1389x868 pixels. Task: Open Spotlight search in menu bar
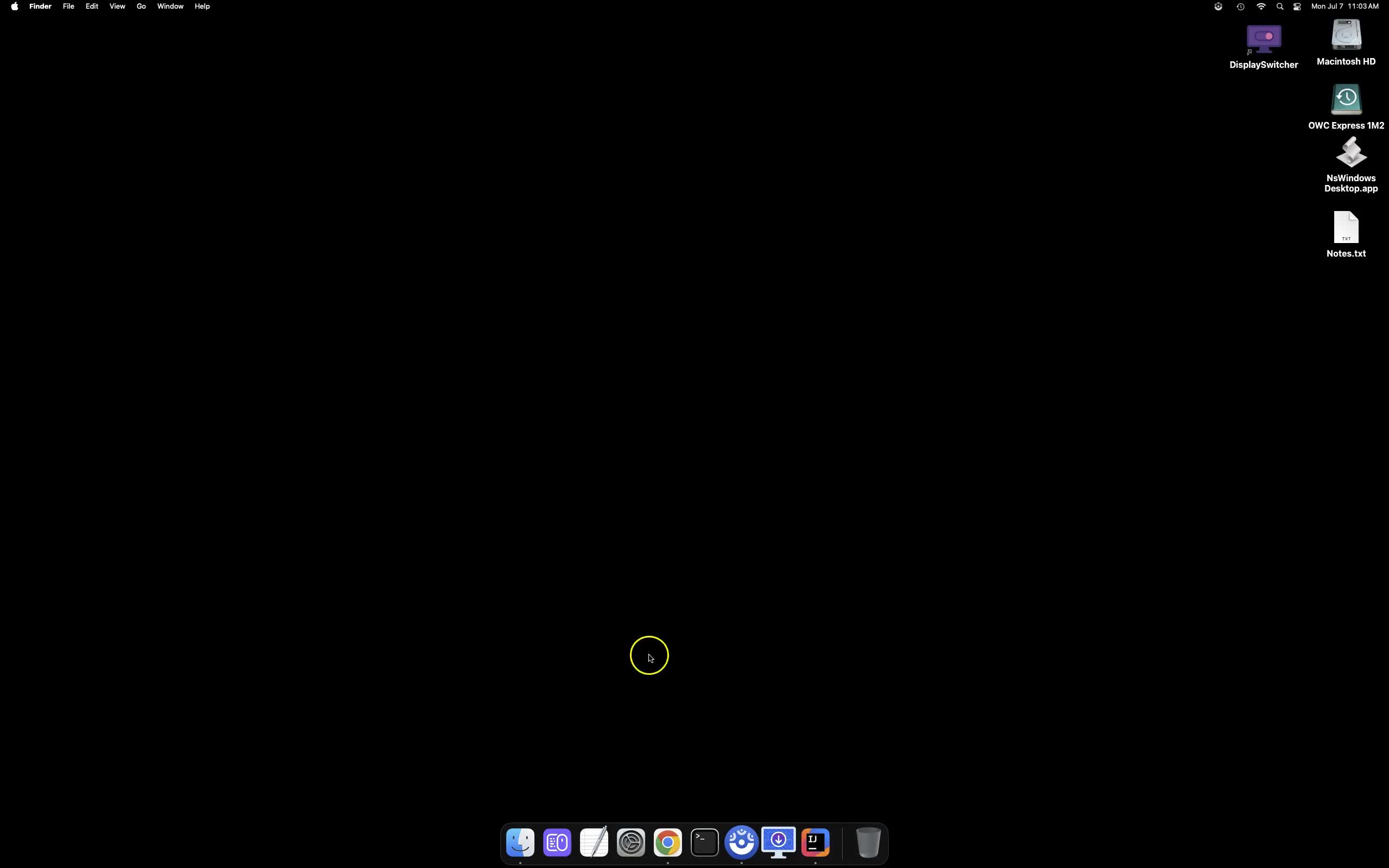pos(1280,7)
